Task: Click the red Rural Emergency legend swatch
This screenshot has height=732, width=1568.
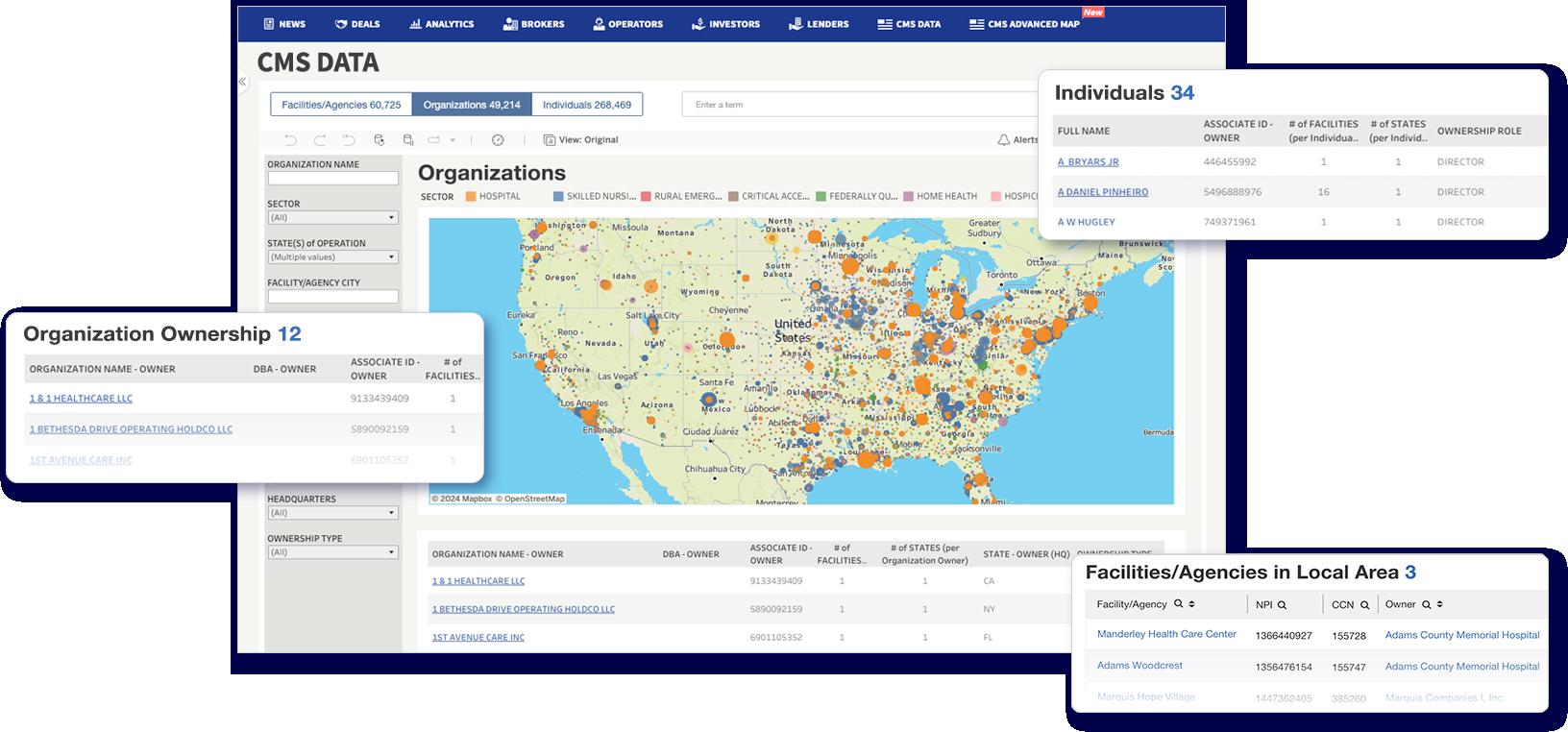Action: [x=647, y=197]
